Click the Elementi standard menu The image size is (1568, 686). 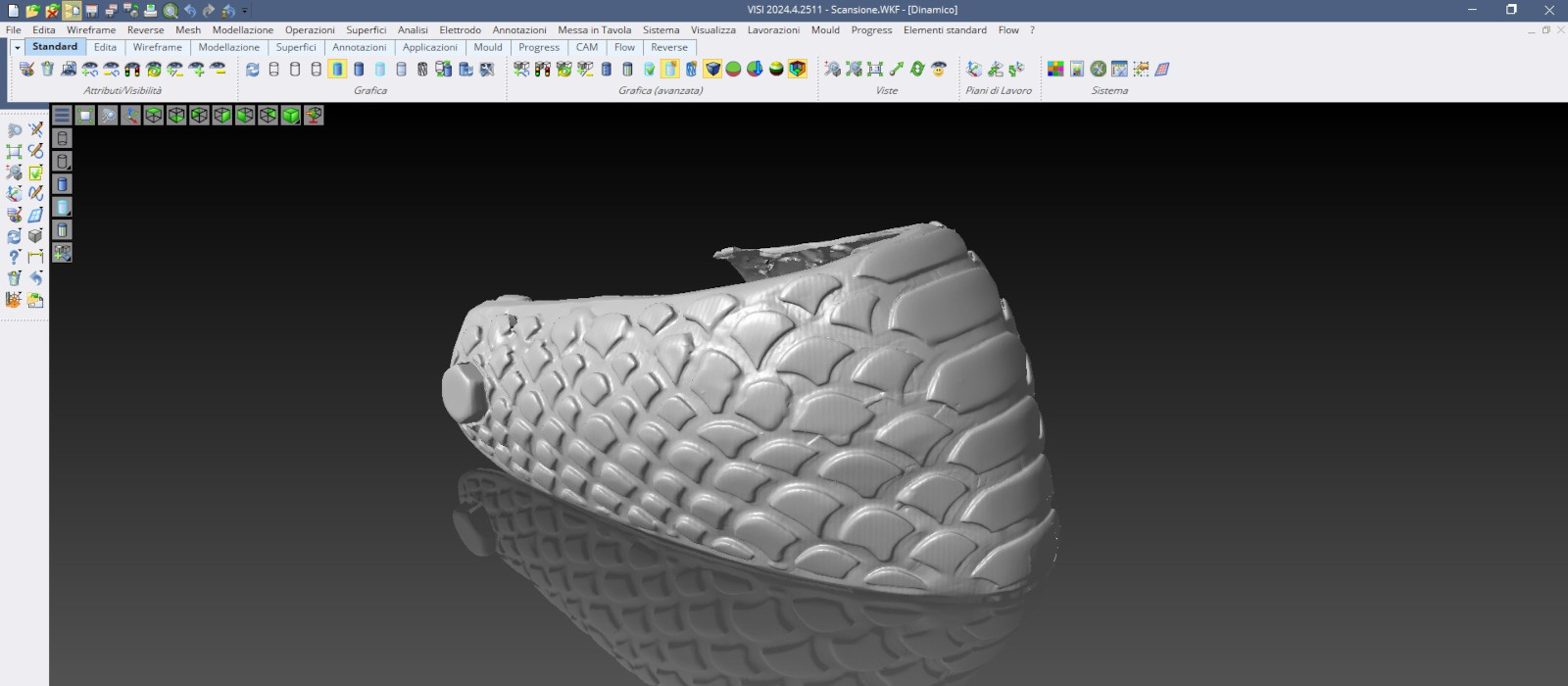[x=944, y=30]
